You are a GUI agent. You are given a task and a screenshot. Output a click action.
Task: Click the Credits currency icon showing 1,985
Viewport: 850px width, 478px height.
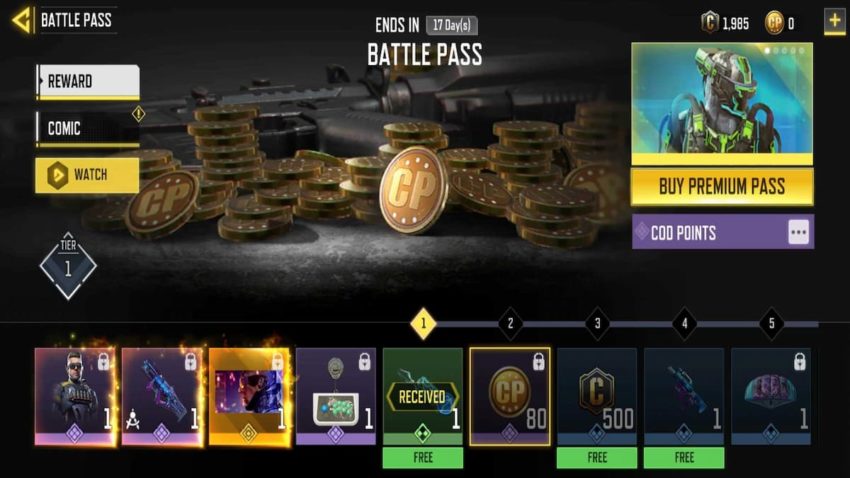pyautogui.click(x=709, y=23)
